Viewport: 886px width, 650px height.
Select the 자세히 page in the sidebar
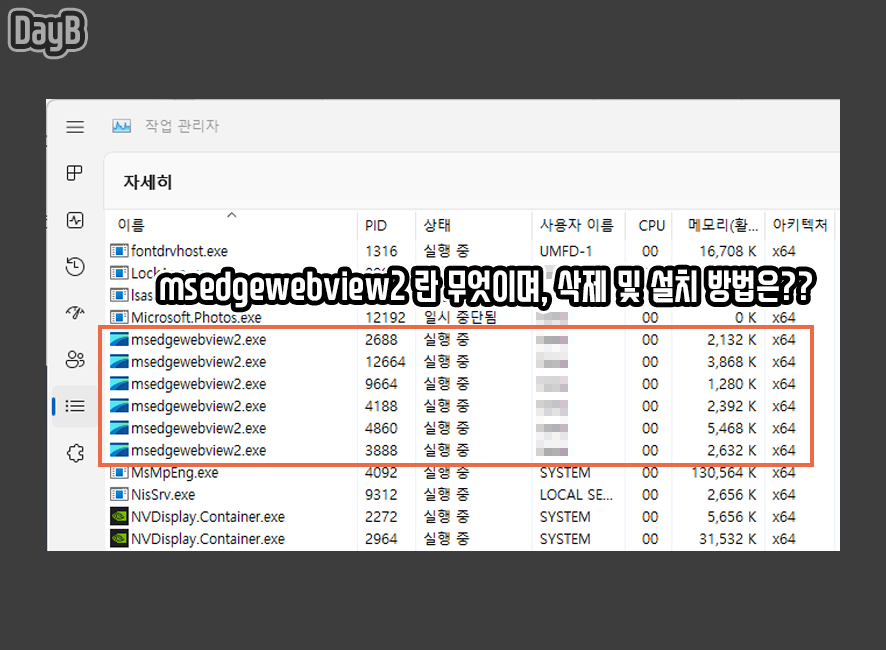pyautogui.click(x=74, y=406)
